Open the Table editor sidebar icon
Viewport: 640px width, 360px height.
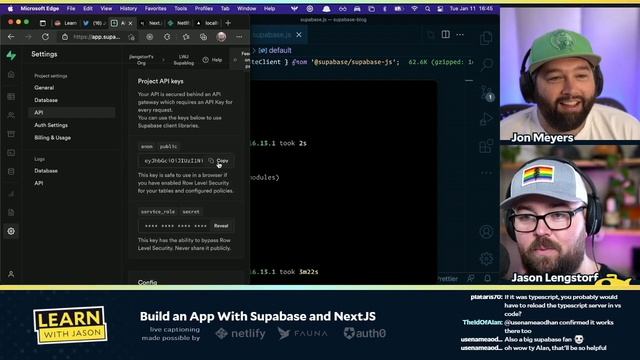(11, 97)
